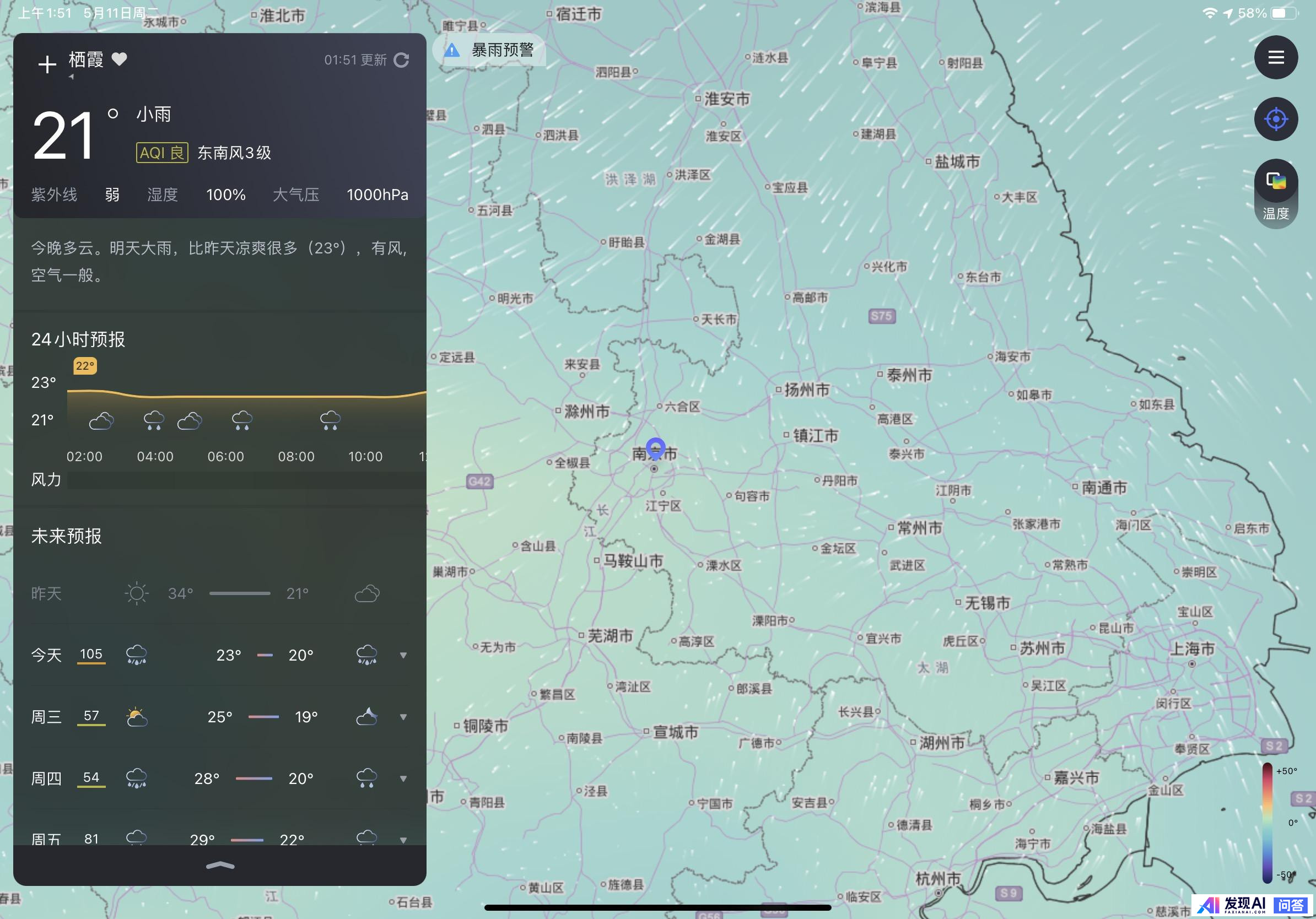
Task: Tap the current temperature 21°
Action: pyautogui.click(x=74, y=135)
